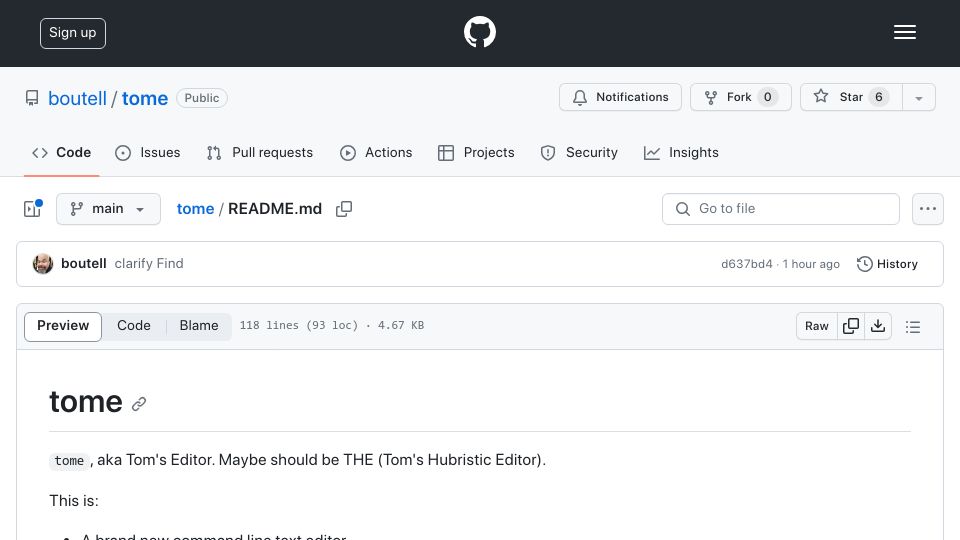960x540 pixels.
Task: Click '118 lines (93 loc)' file info text
Action: 299,325
